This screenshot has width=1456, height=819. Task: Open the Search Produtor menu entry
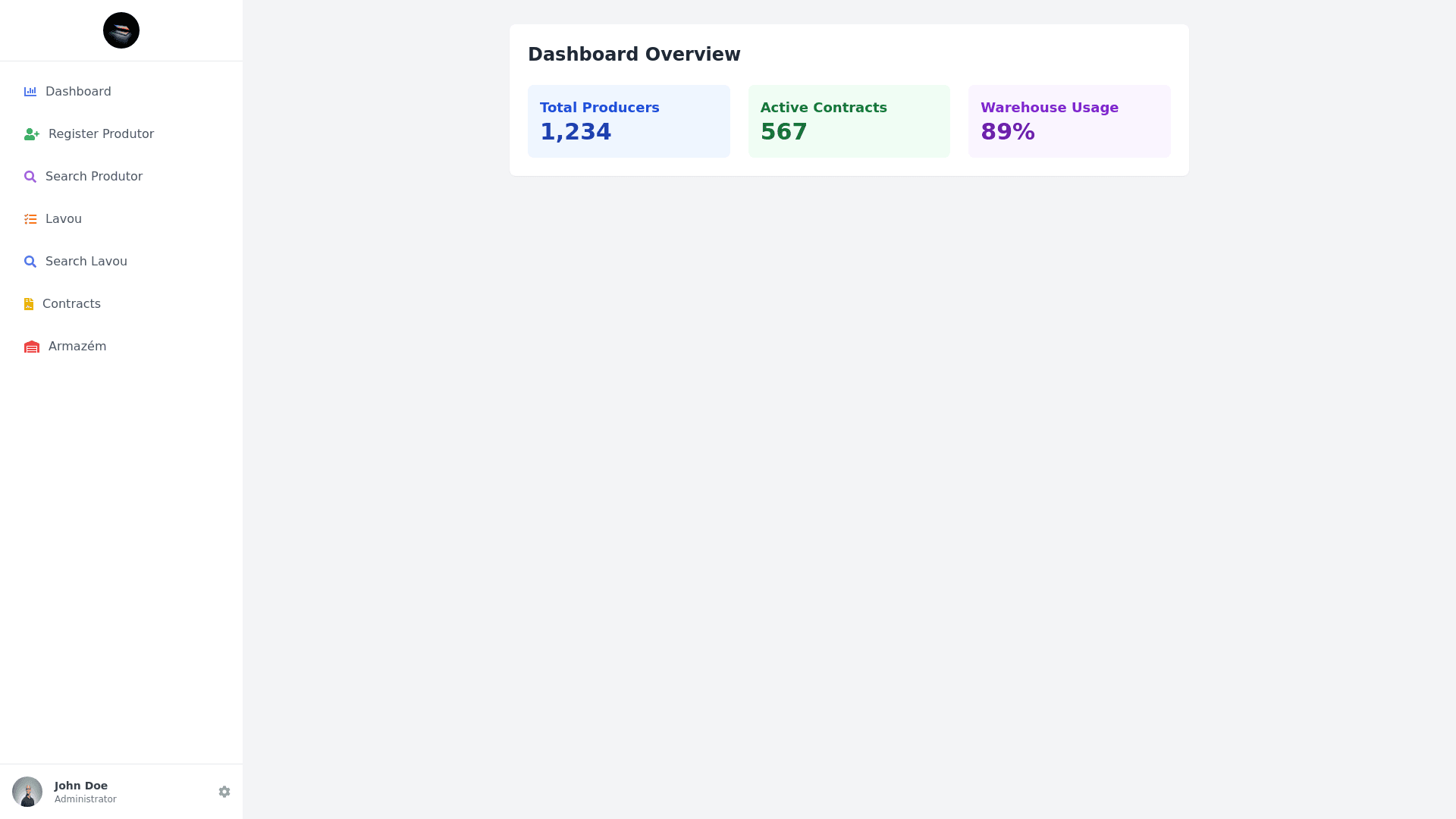(x=94, y=177)
